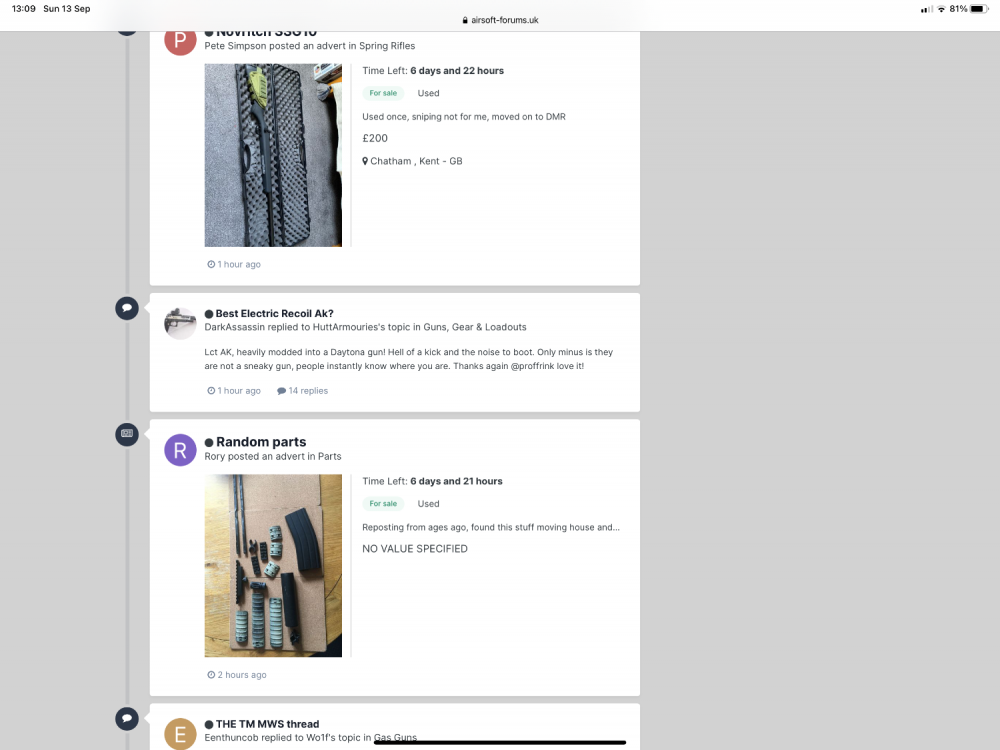The image size is (1000, 750).
Task: Open the Best Electric Recoil Ak? topic
Action: [x=274, y=313]
